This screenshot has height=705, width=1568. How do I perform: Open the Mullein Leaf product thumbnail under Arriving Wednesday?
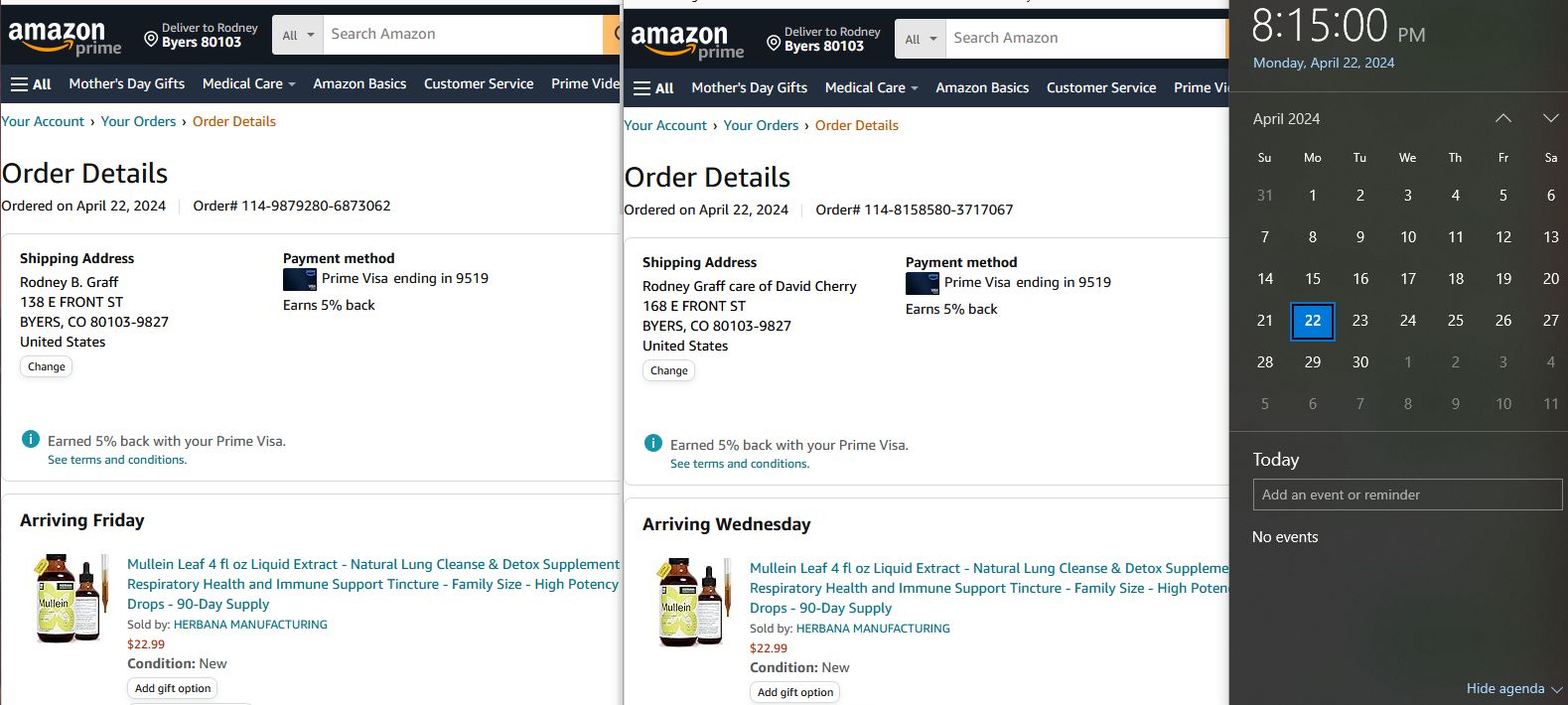[x=690, y=602]
